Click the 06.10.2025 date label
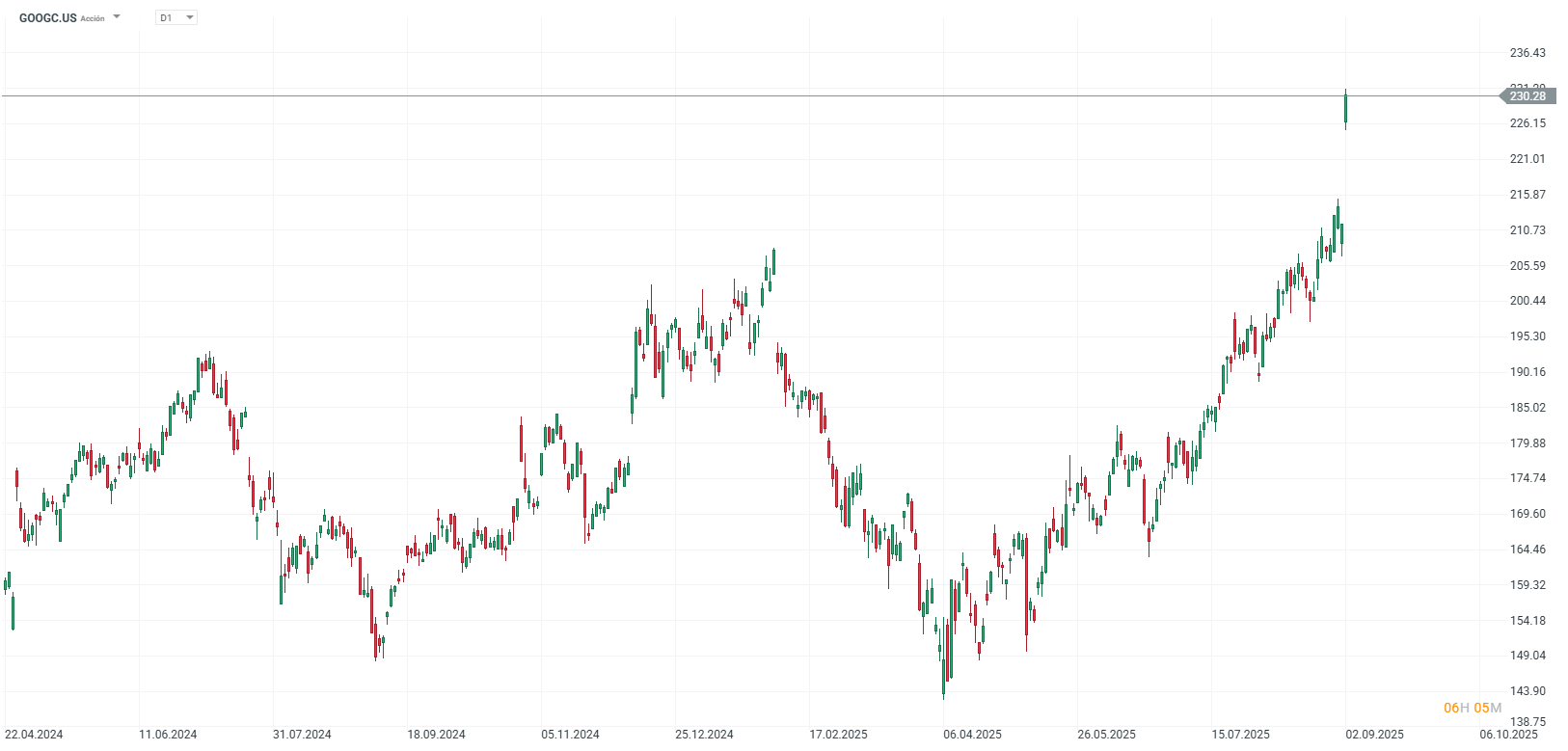Image resolution: width=1568 pixels, height=751 pixels. coord(1509,735)
